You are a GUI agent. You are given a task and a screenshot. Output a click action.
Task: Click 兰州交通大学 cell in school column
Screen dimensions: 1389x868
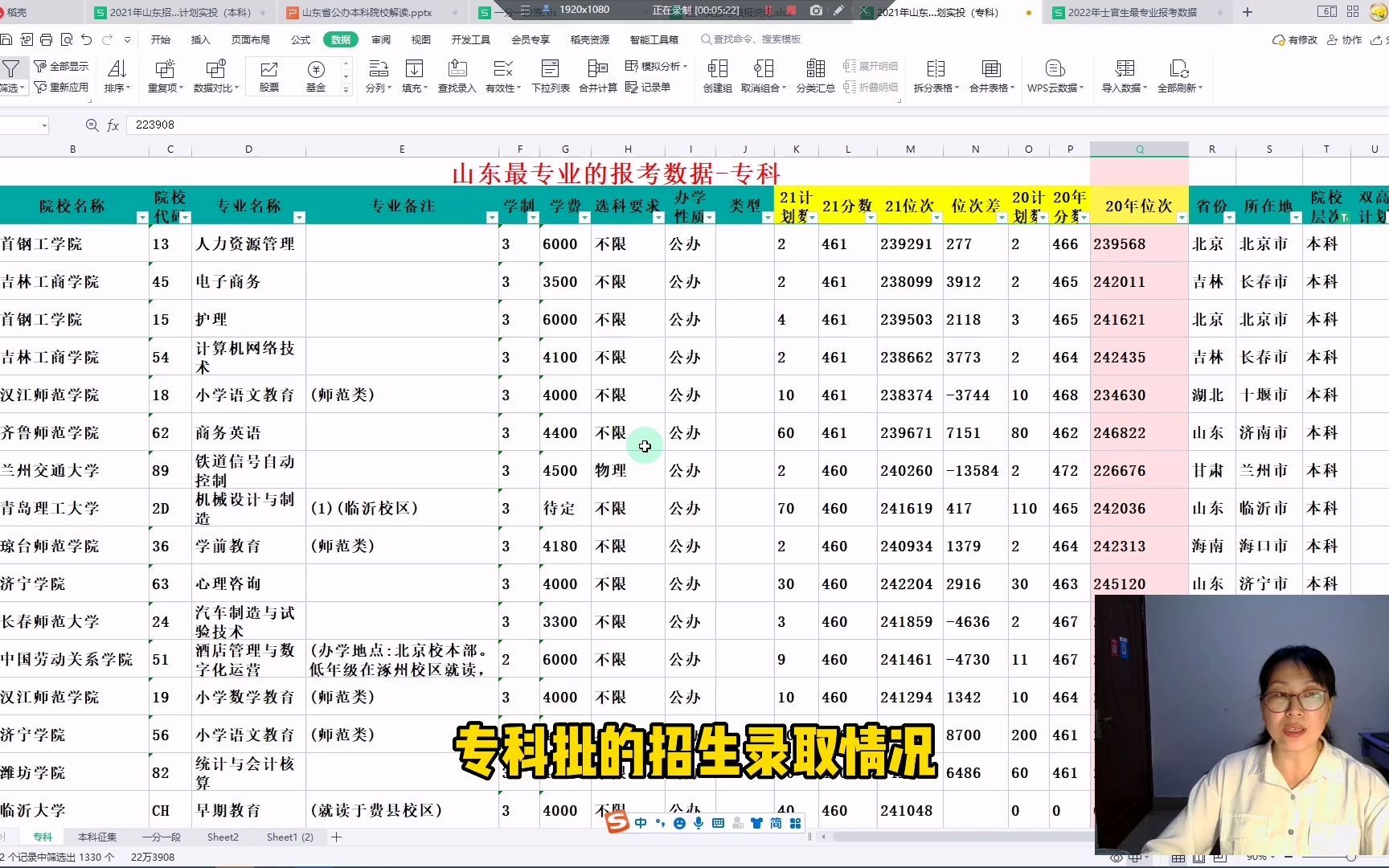74,470
